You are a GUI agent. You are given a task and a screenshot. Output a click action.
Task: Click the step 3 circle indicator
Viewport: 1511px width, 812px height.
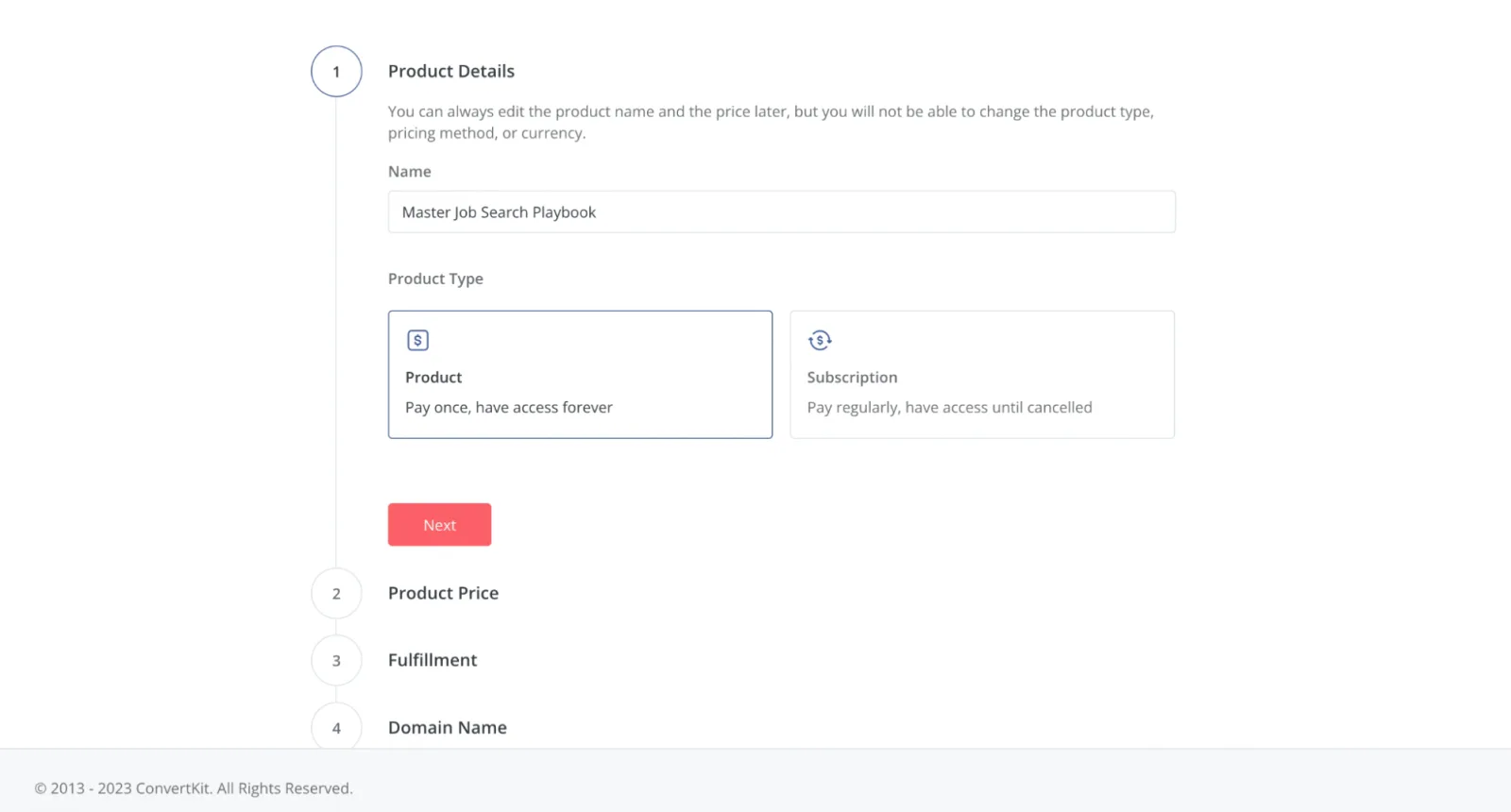click(x=336, y=661)
